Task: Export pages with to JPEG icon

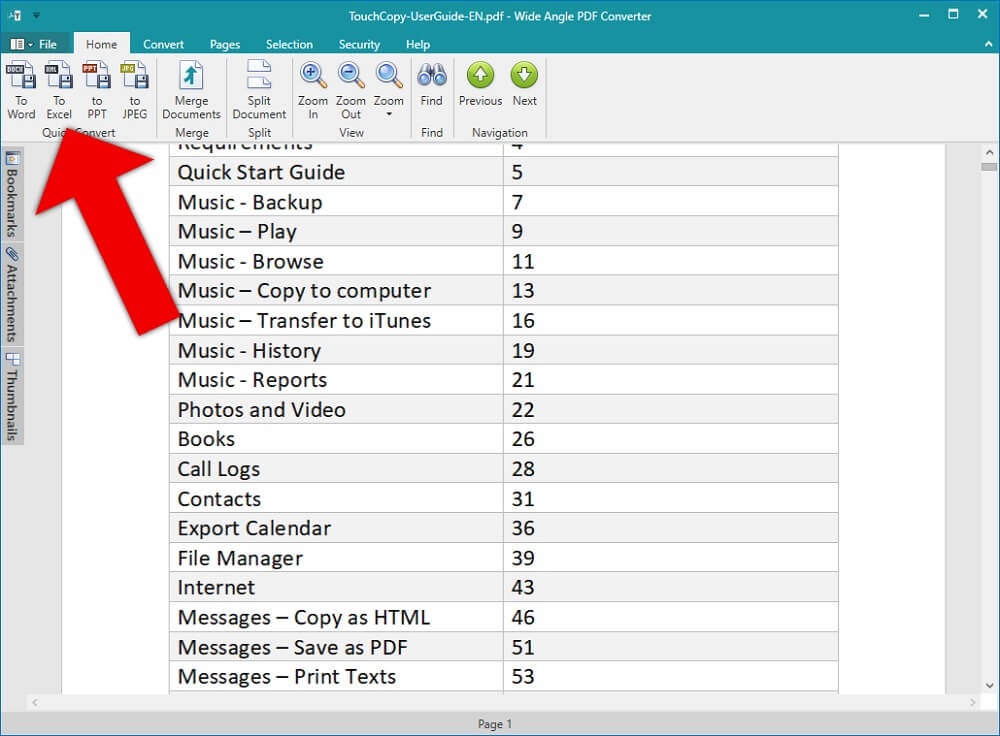Action: point(134,77)
